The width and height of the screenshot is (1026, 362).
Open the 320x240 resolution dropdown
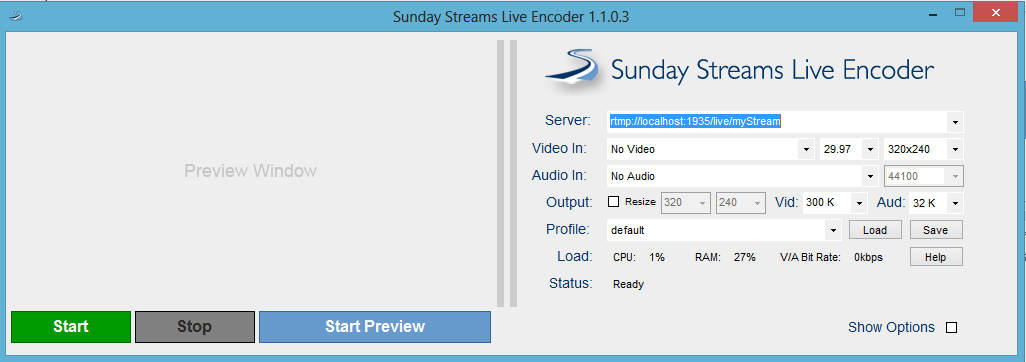point(955,149)
